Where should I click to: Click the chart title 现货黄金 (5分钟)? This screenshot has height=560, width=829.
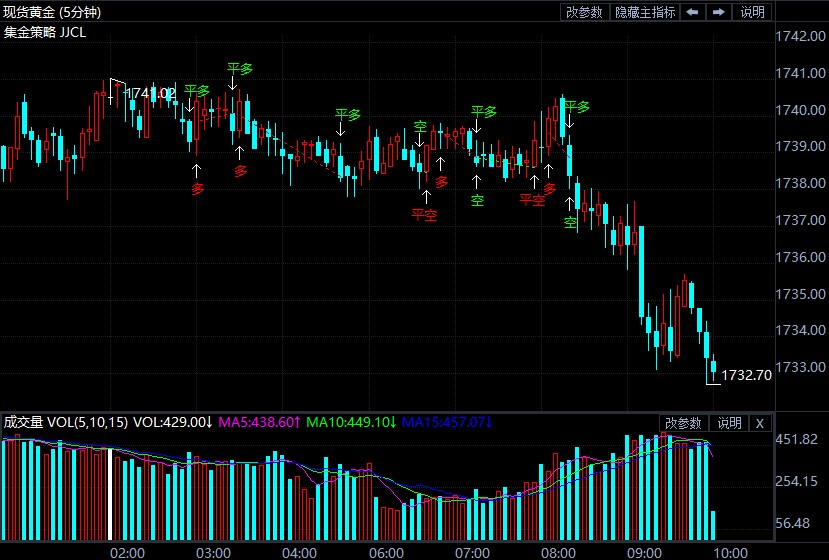(x=52, y=12)
